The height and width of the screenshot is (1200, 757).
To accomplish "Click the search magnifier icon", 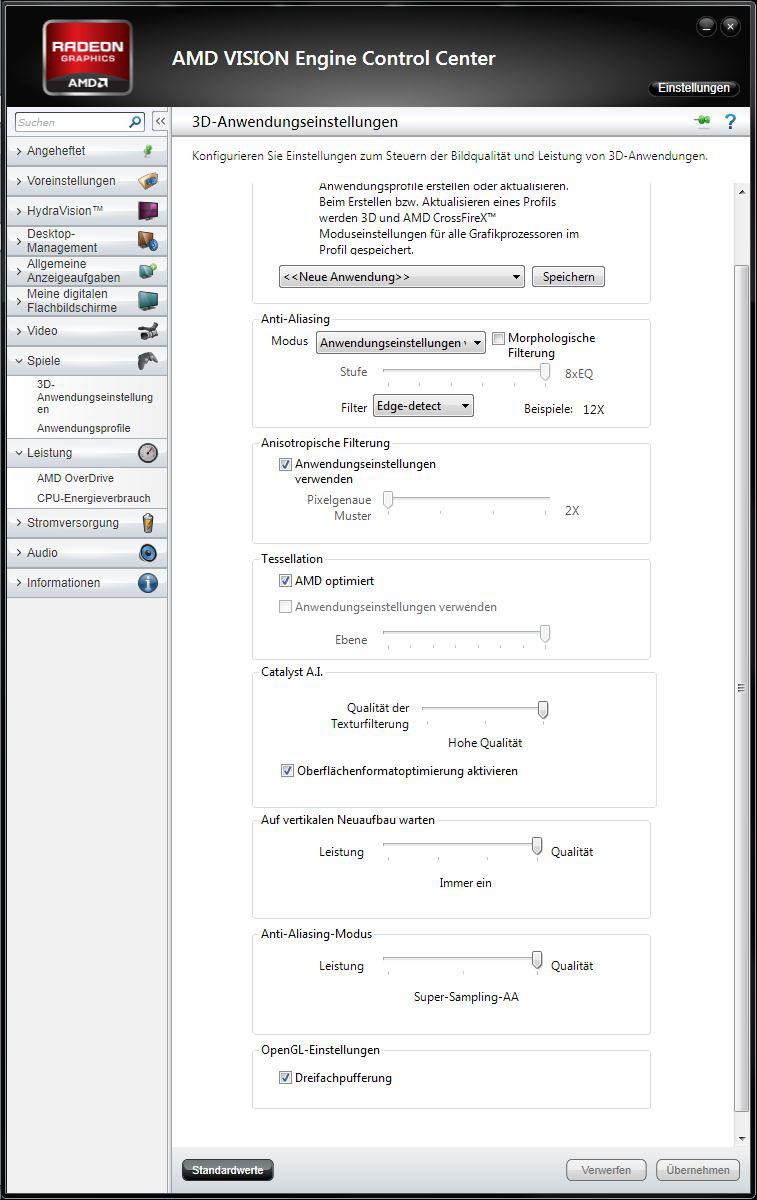I will pyautogui.click(x=136, y=122).
